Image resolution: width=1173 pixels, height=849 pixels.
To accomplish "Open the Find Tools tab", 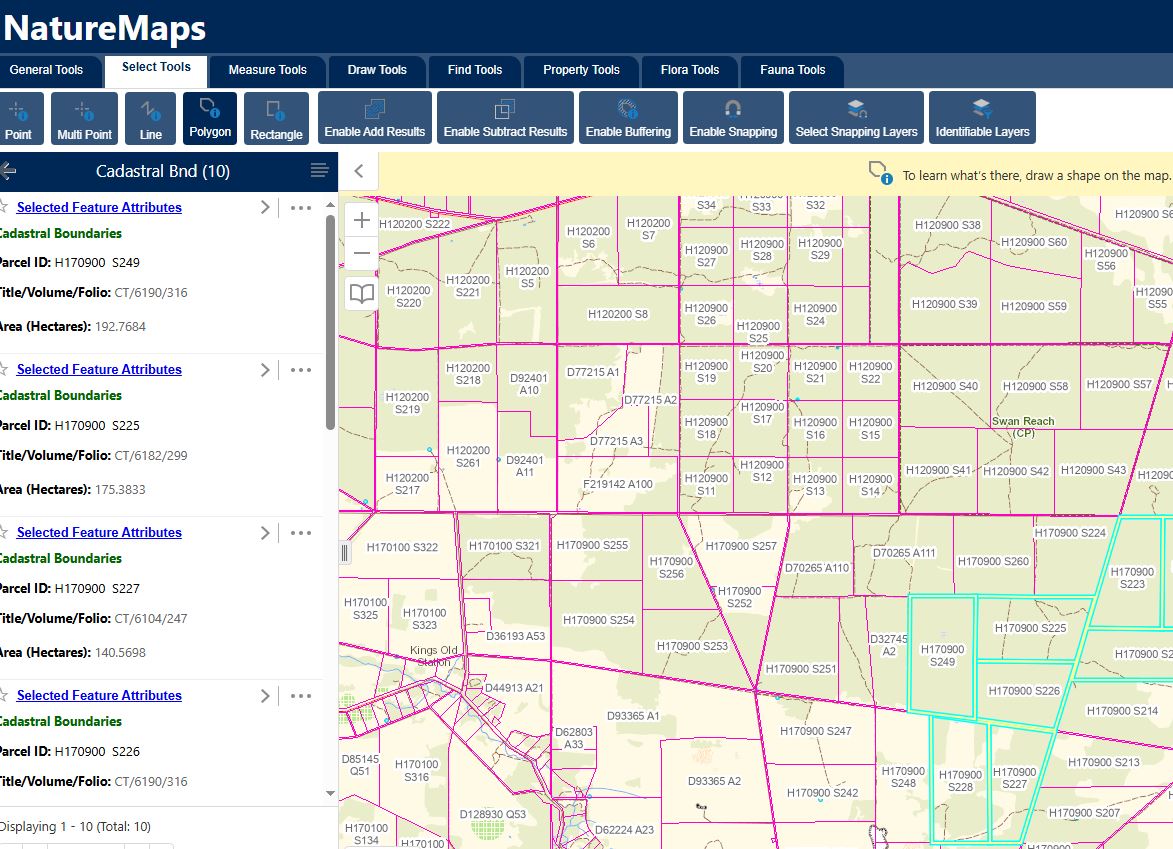I will pyautogui.click(x=475, y=70).
